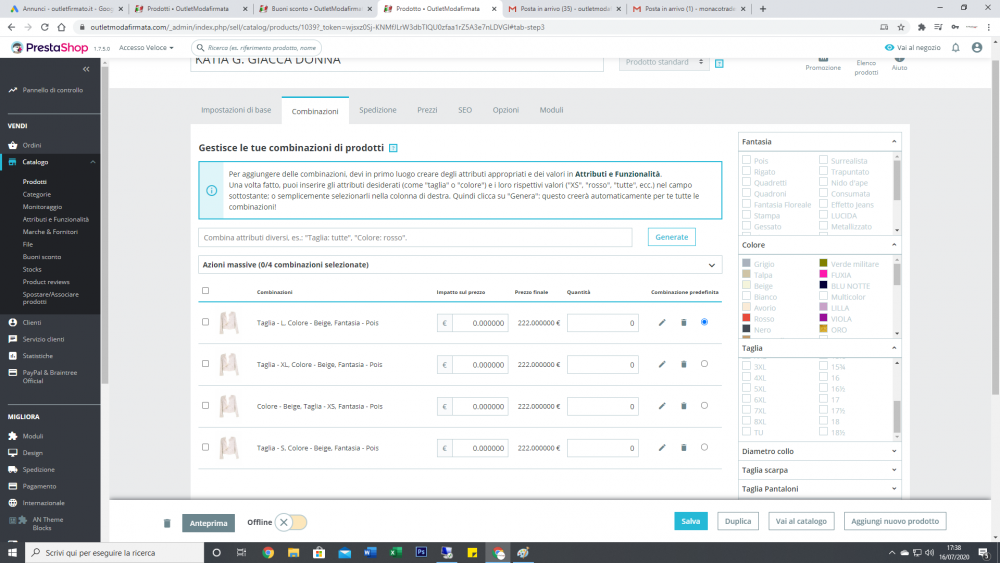Screen dimensions: 1000x563
Task: Switch to the Moduli tab
Action: pyautogui.click(x=551, y=110)
